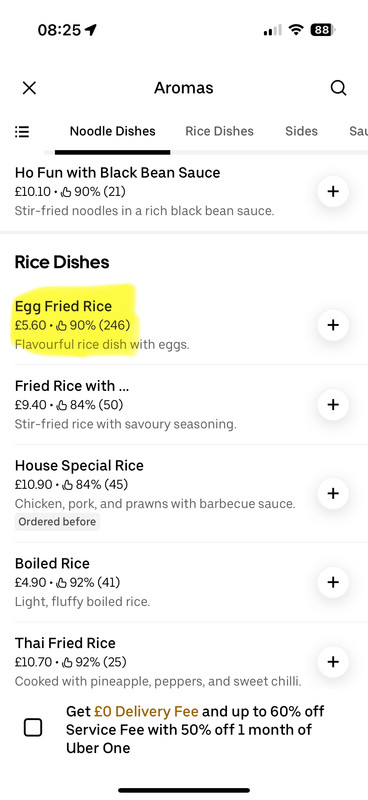Open search using magnifying glass icon

click(338, 88)
